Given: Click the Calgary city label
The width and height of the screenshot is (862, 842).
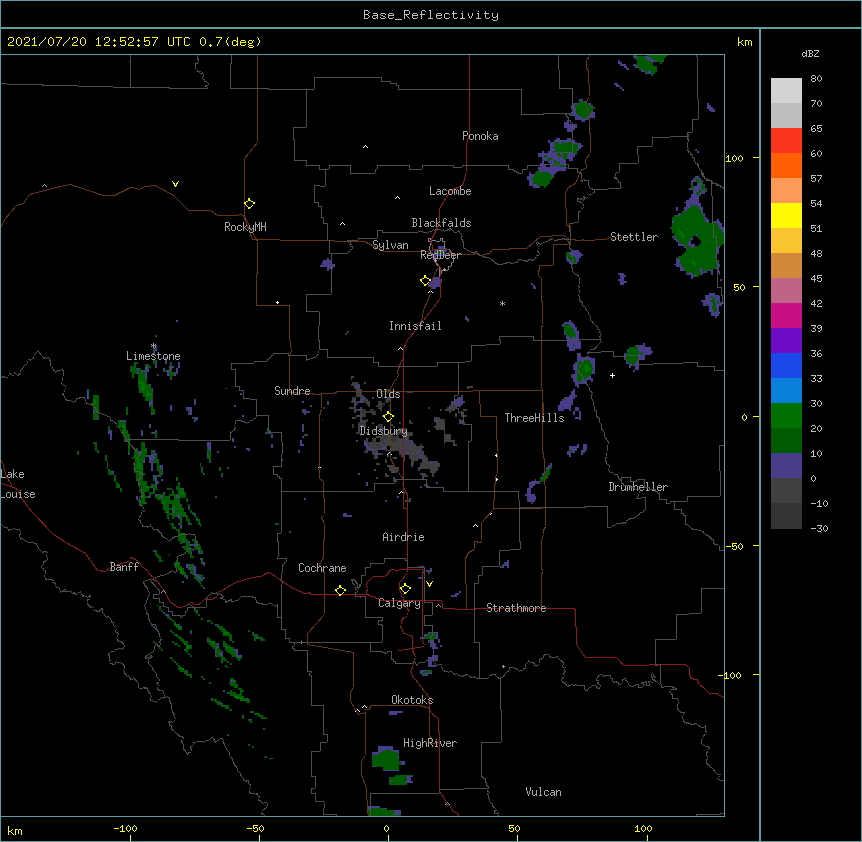Looking at the screenshot, I should click(x=399, y=603).
